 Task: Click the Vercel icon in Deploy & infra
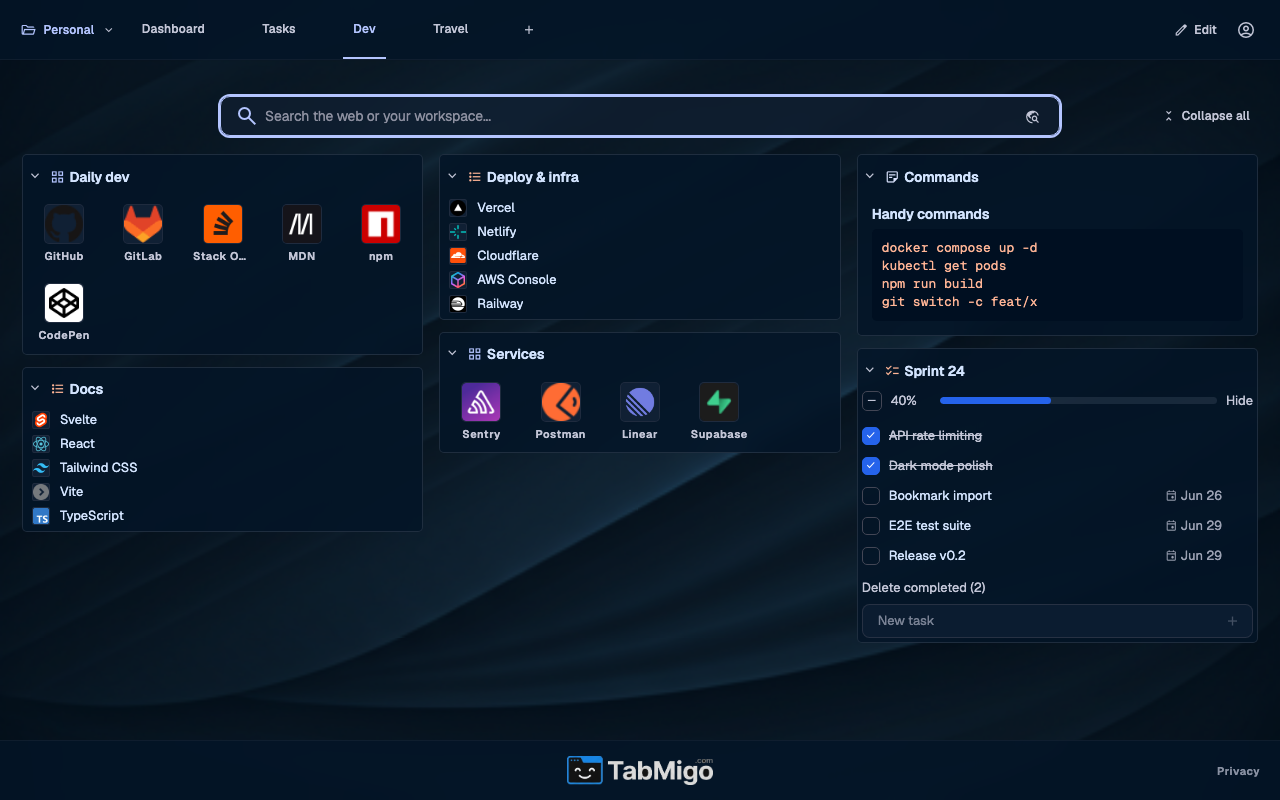point(458,208)
